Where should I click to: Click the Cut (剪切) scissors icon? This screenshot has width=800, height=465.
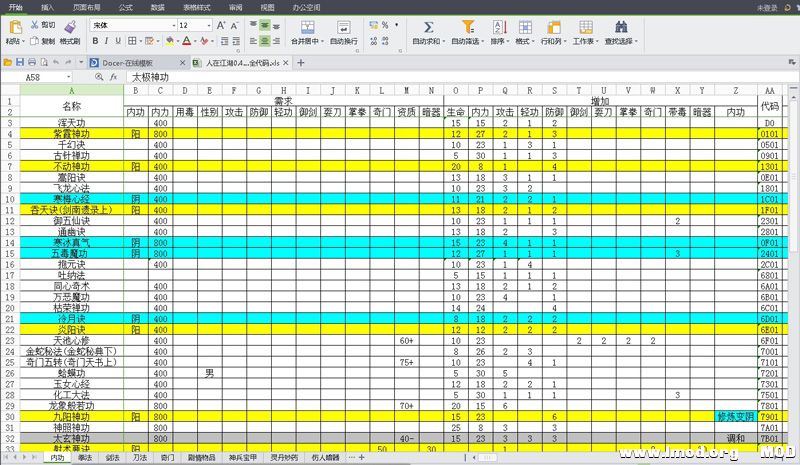[x=34, y=24]
